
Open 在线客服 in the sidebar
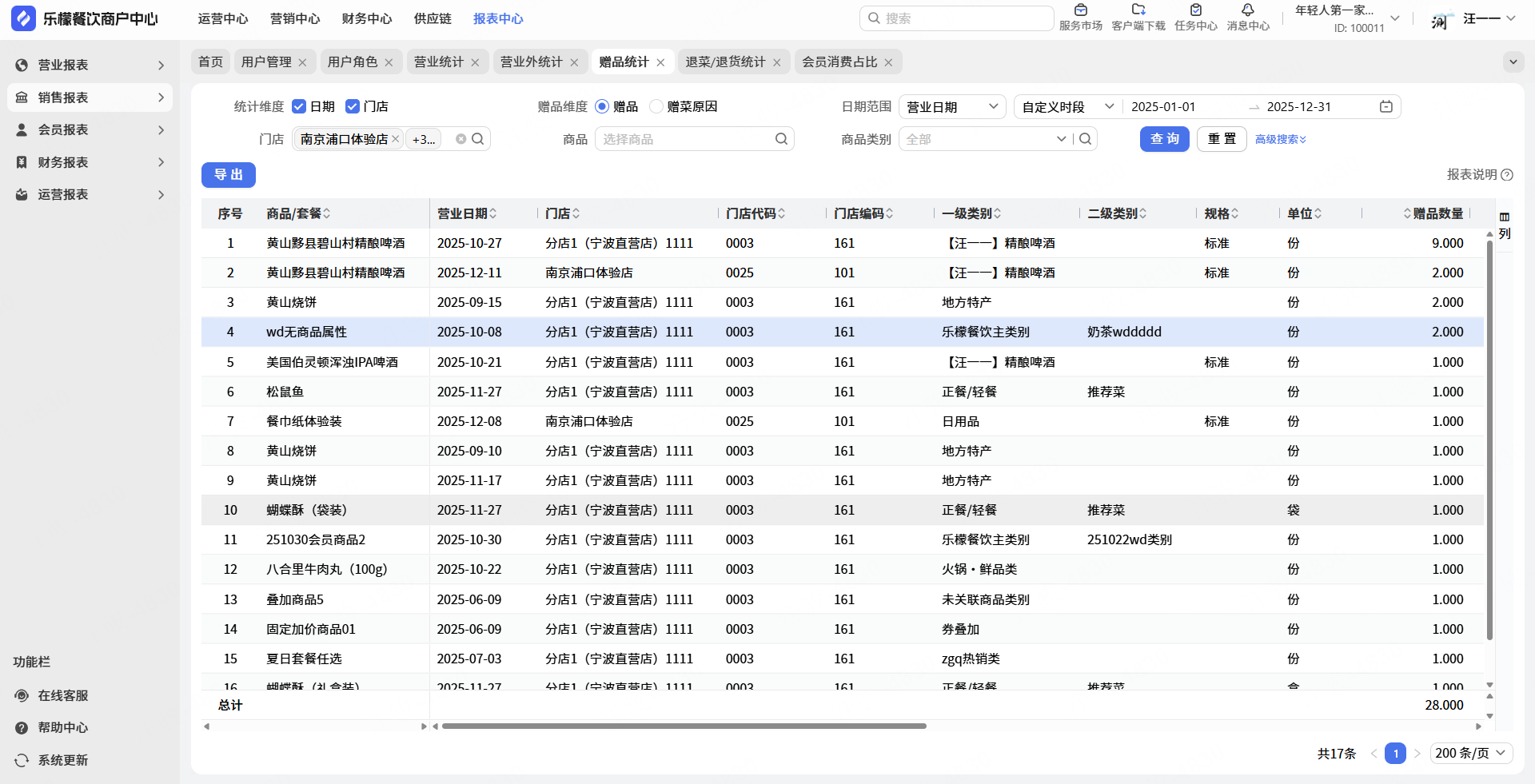point(63,695)
